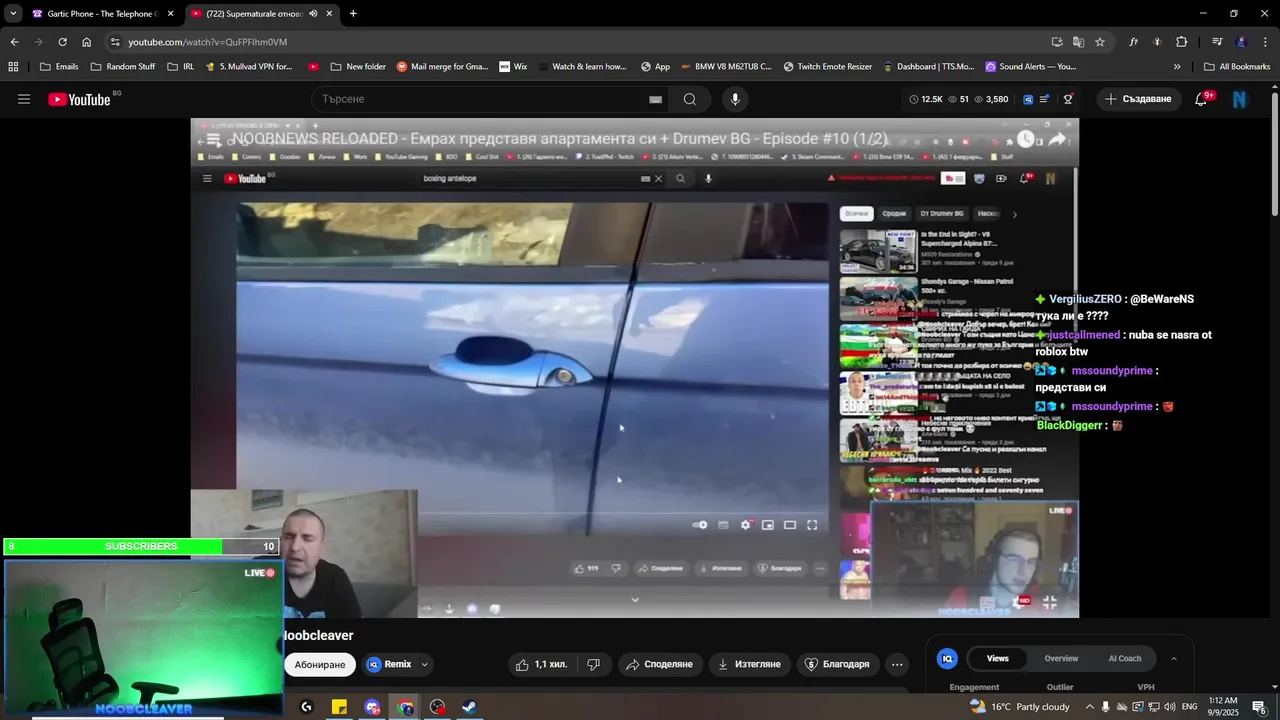Image resolution: width=1280 pixels, height=720 pixels.
Task: Open Sticky Notes from the taskbar
Action: pyautogui.click(x=339, y=707)
